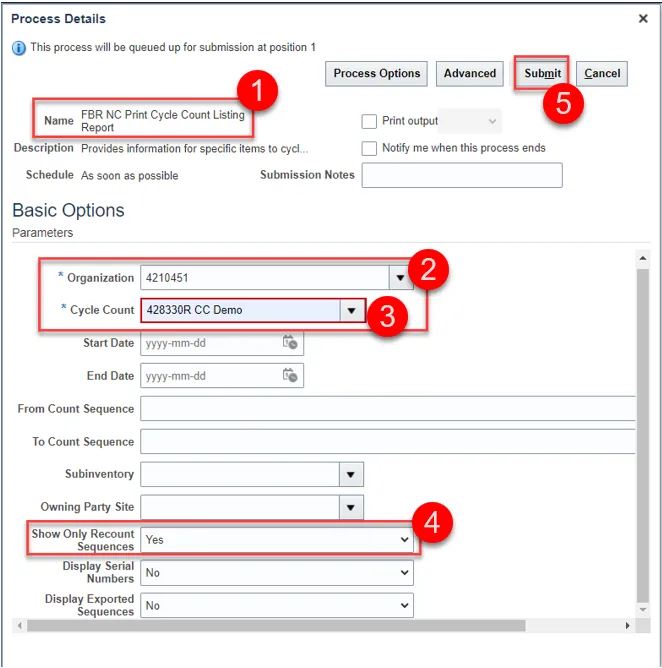Click the vertical scrollbar thumb
This screenshot has width=662, height=668.
tap(643, 435)
